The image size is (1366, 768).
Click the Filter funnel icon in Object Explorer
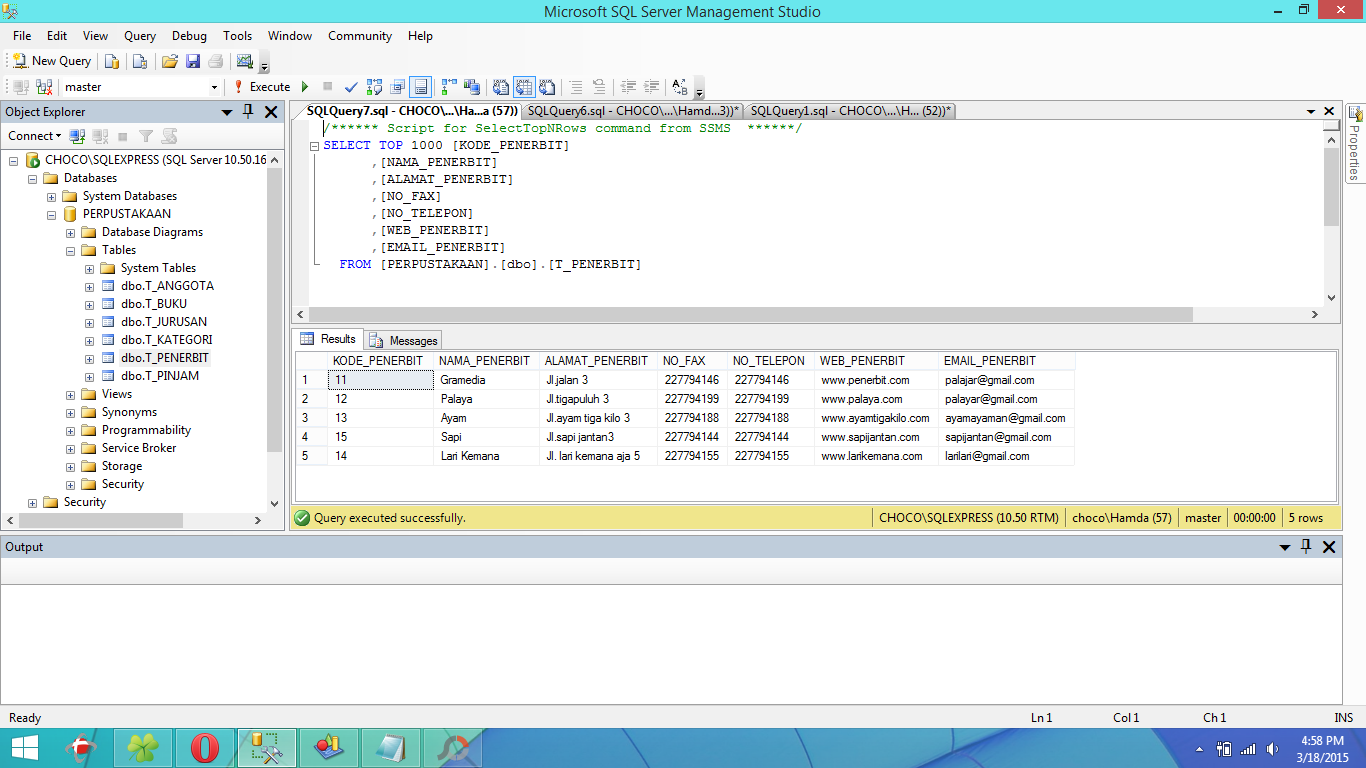(146, 136)
